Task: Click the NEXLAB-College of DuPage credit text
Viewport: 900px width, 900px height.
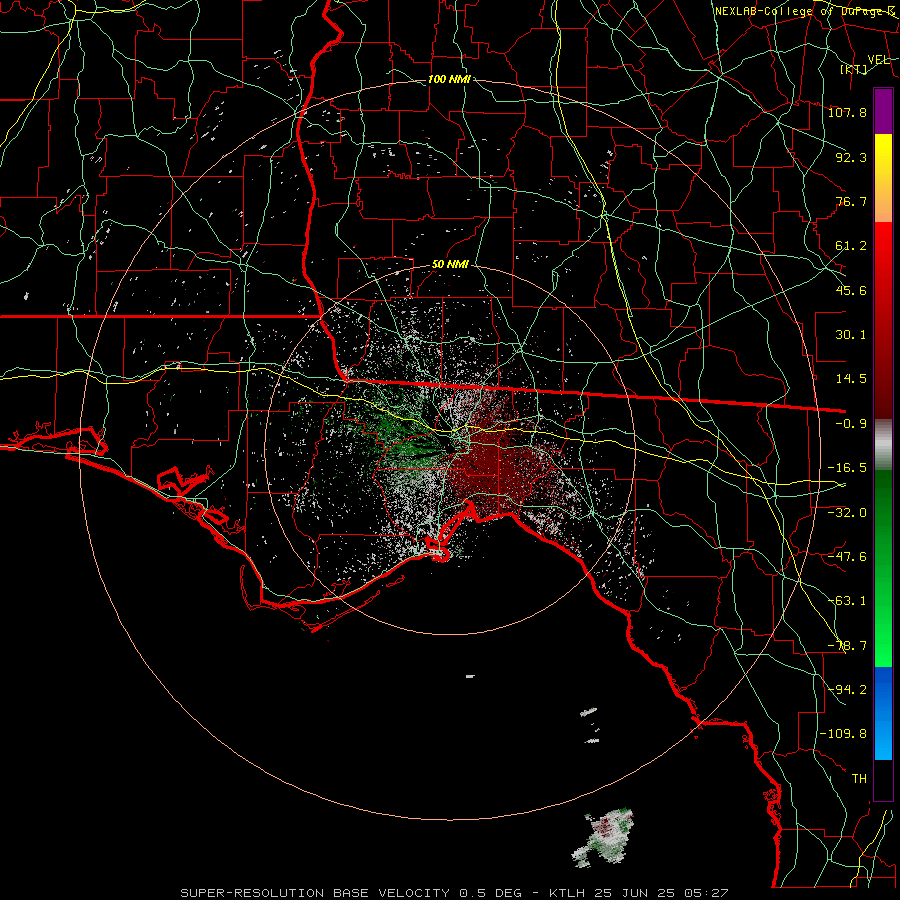Action: point(805,11)
